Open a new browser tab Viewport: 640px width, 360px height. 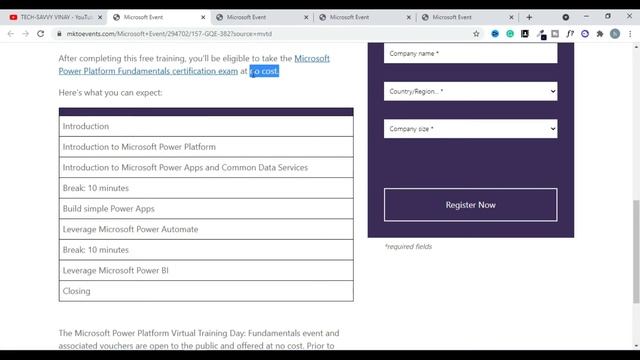pyautogui.click(x=529, y=17)
